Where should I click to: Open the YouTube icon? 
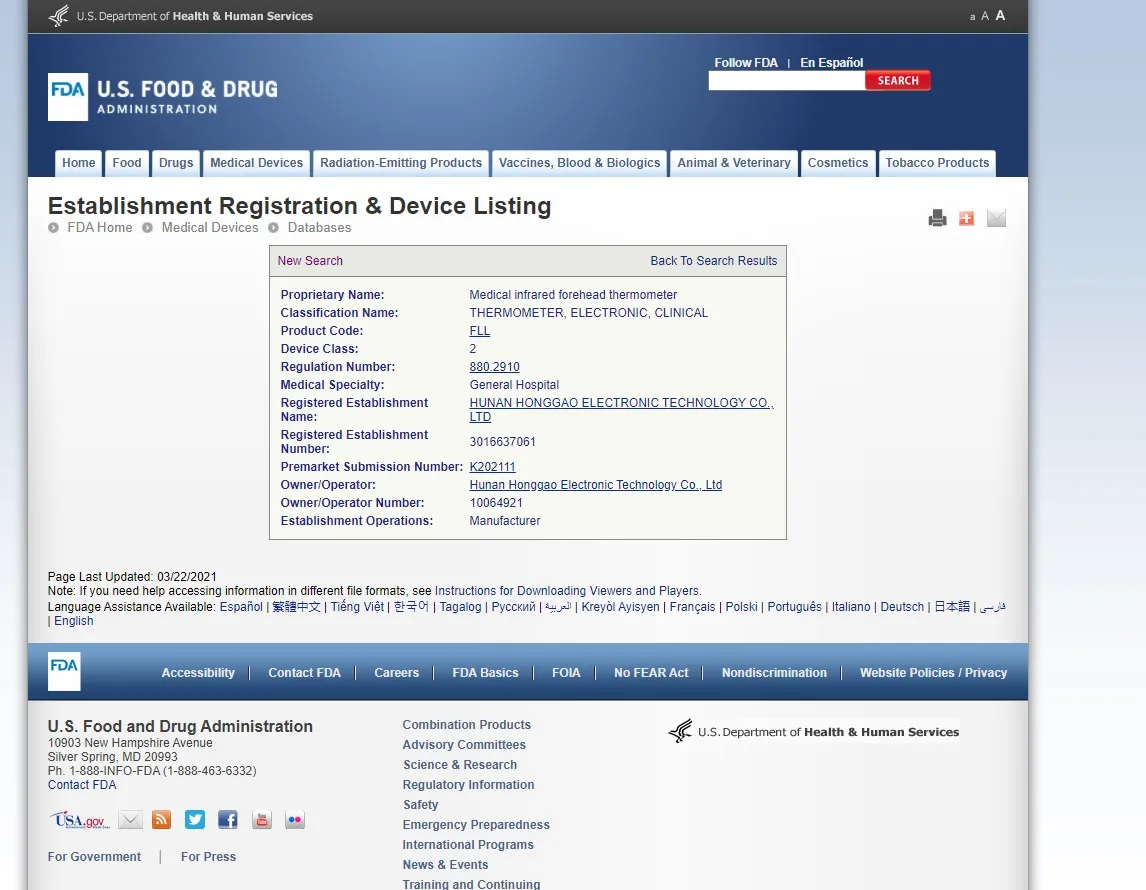pos(262,820)
